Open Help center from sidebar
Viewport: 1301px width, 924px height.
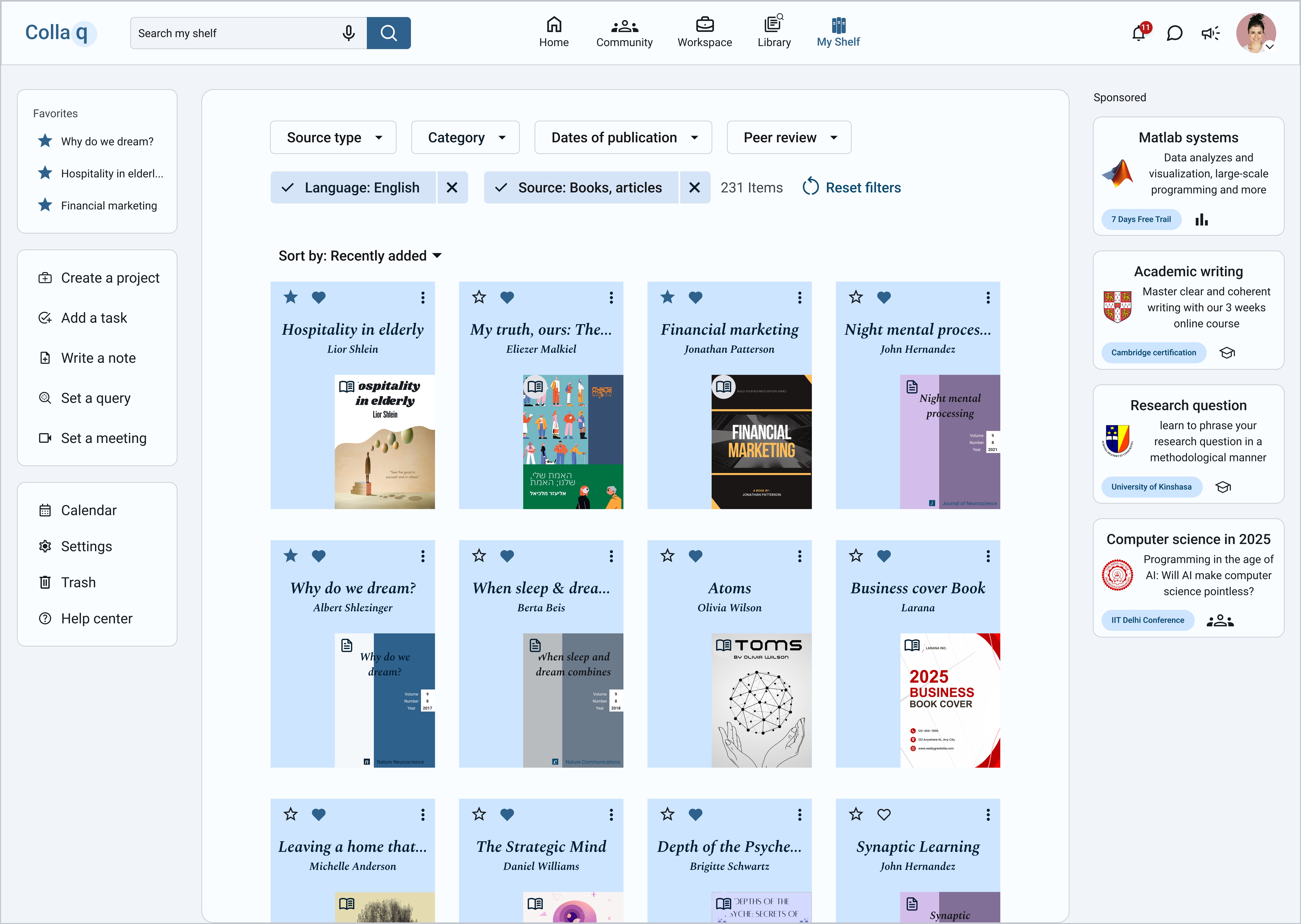(85, 619)
